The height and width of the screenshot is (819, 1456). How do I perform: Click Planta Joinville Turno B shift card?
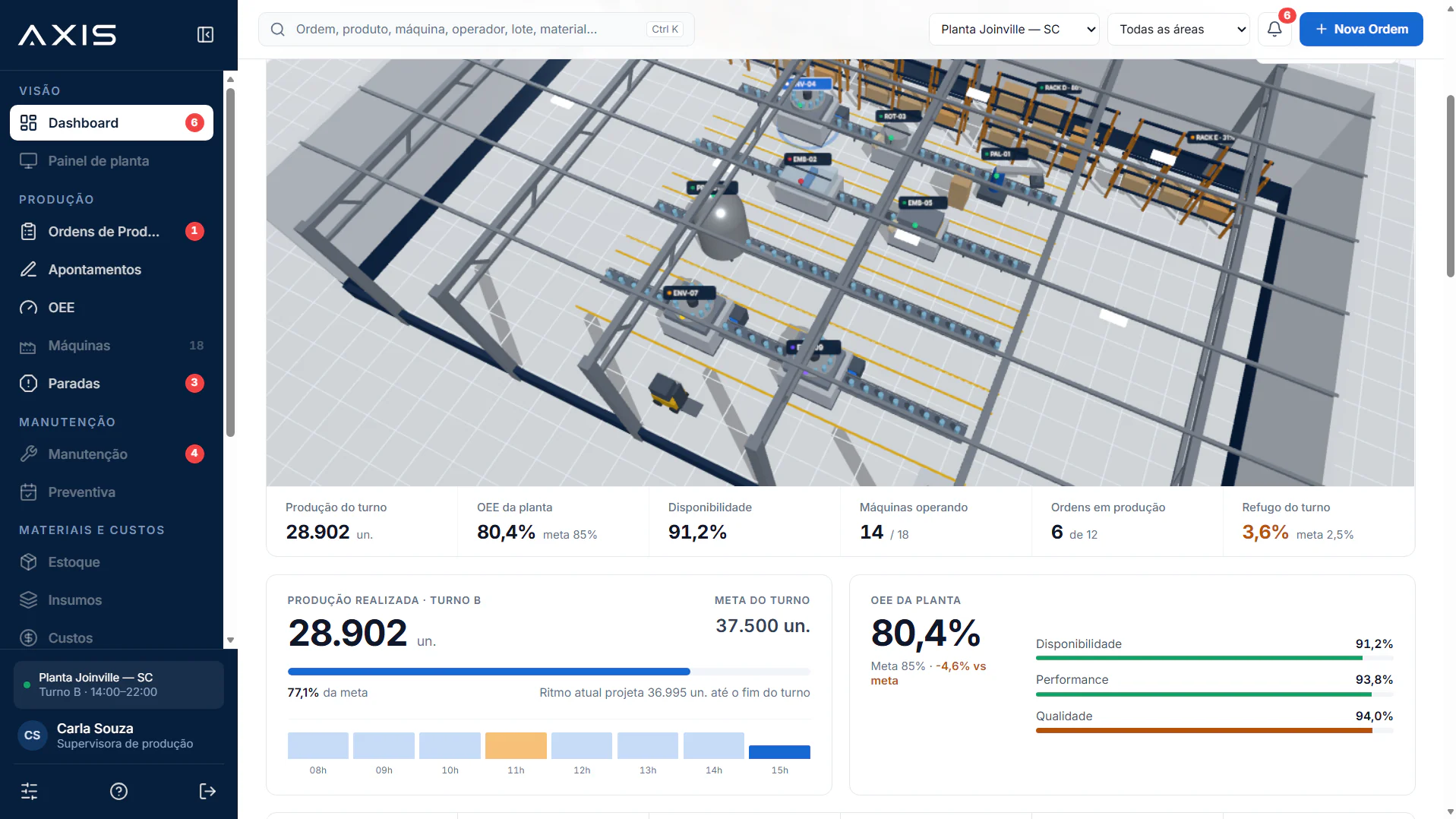pyautogui.click(x=118, y=685)
